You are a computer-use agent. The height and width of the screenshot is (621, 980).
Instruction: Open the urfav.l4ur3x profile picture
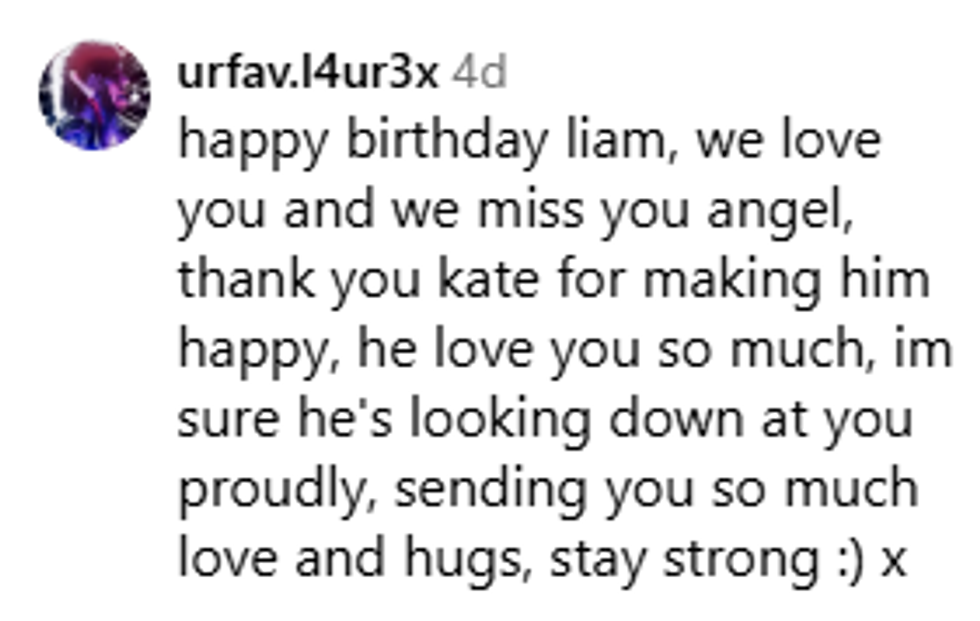pos(94,95)
